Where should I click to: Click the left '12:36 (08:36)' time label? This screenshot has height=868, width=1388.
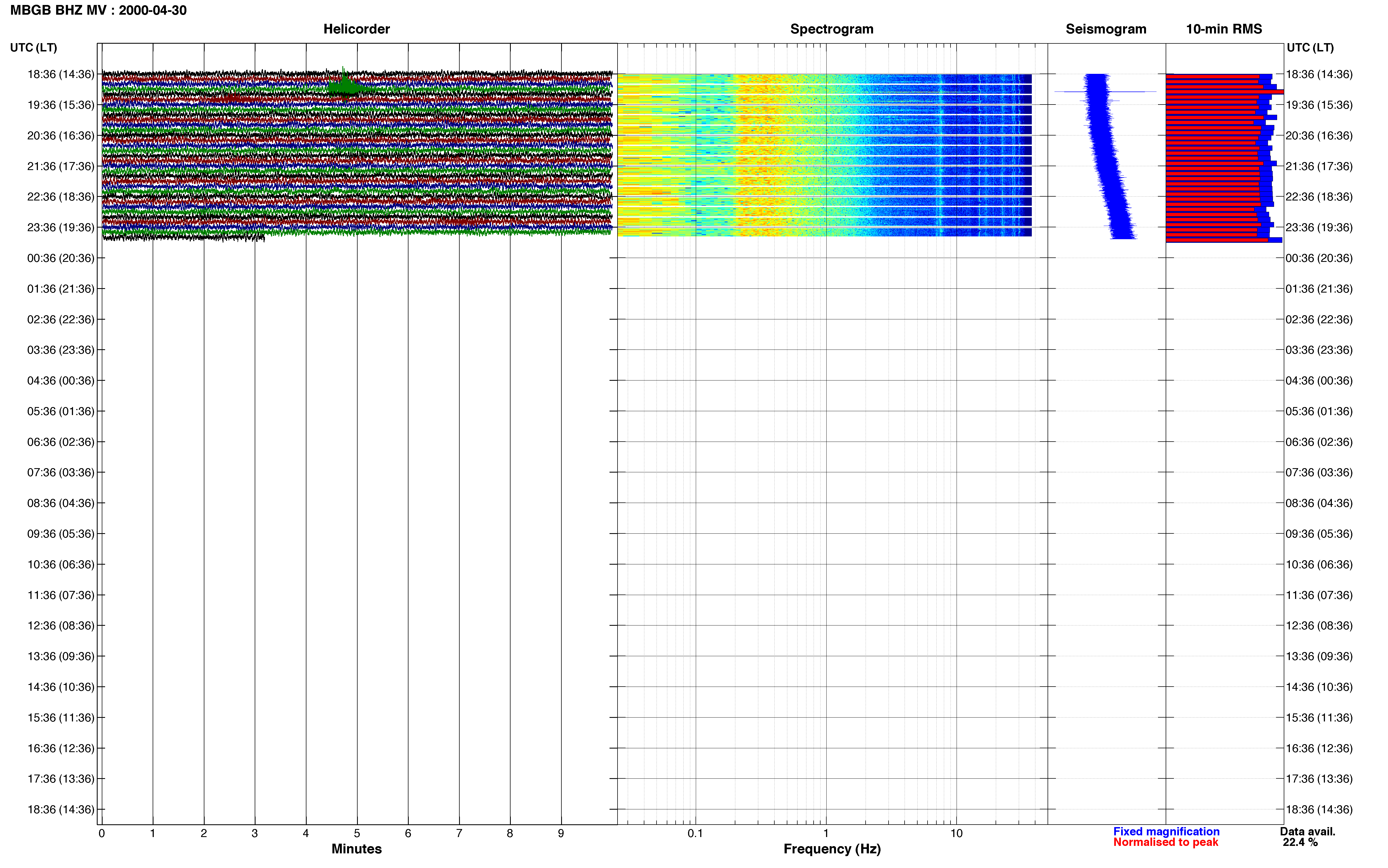61,626
